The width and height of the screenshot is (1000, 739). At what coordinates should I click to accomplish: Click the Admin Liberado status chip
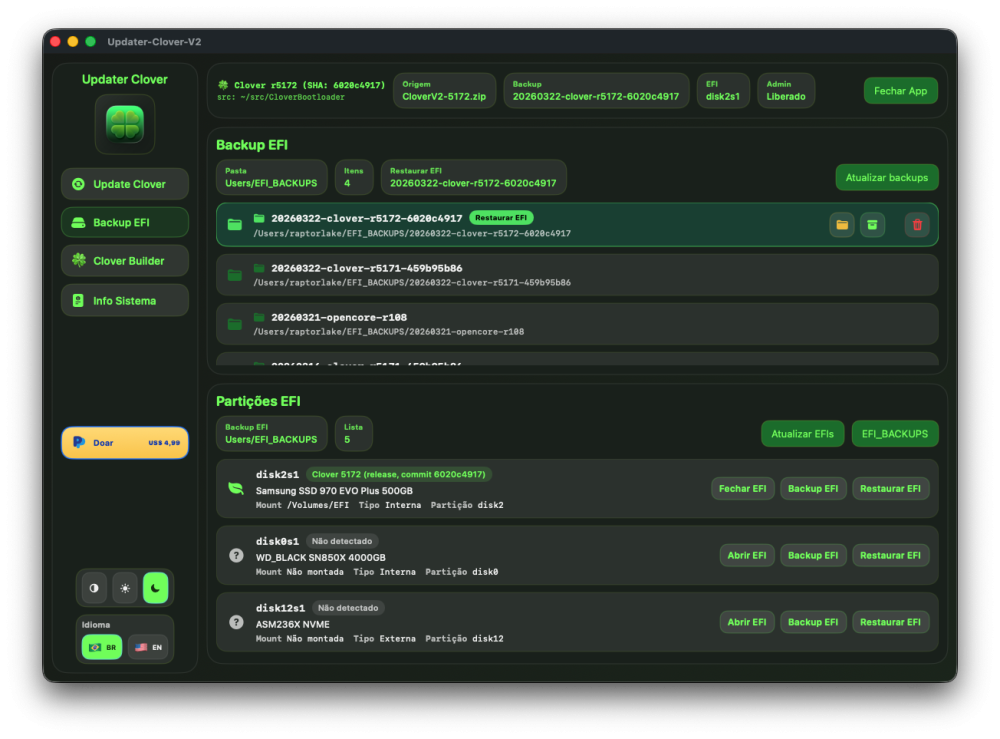click(x=786, y=91)
